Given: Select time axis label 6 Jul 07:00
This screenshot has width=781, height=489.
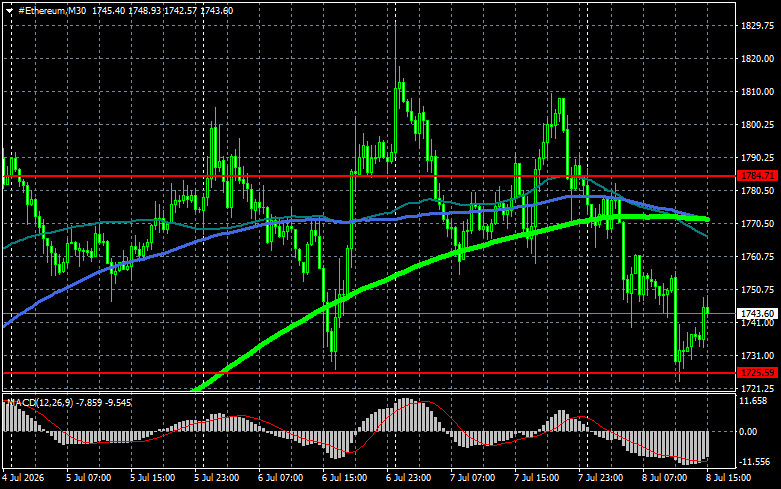Looking at the screenshot, I should [280, 478].
